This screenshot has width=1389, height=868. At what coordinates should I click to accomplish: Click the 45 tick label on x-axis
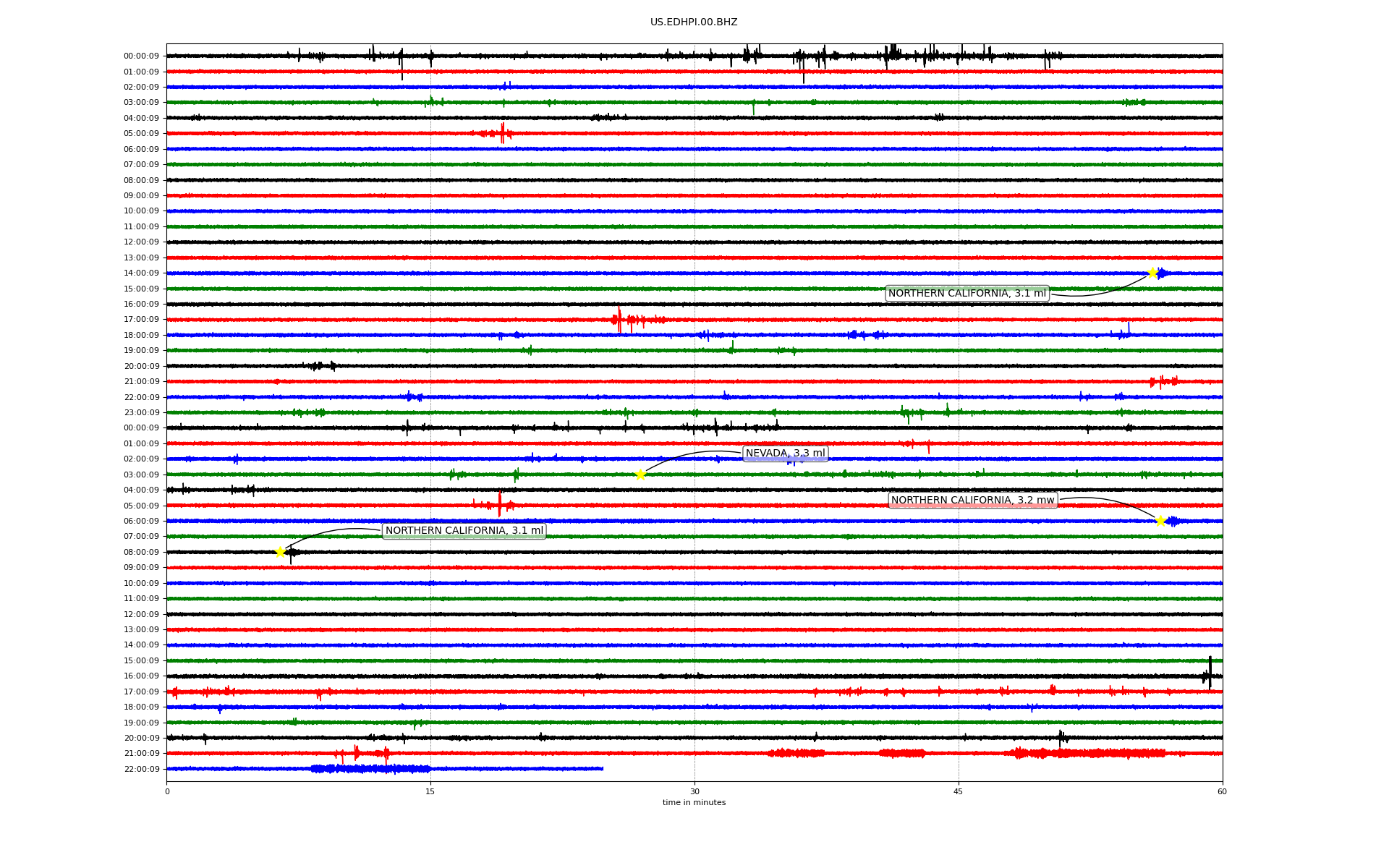tap(959, 791)
